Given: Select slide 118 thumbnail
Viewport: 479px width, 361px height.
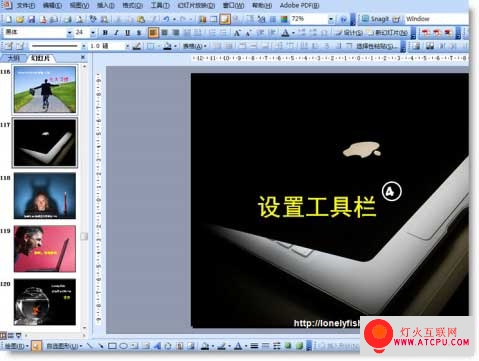Looking at the screenshot, I should click(45, 196).
